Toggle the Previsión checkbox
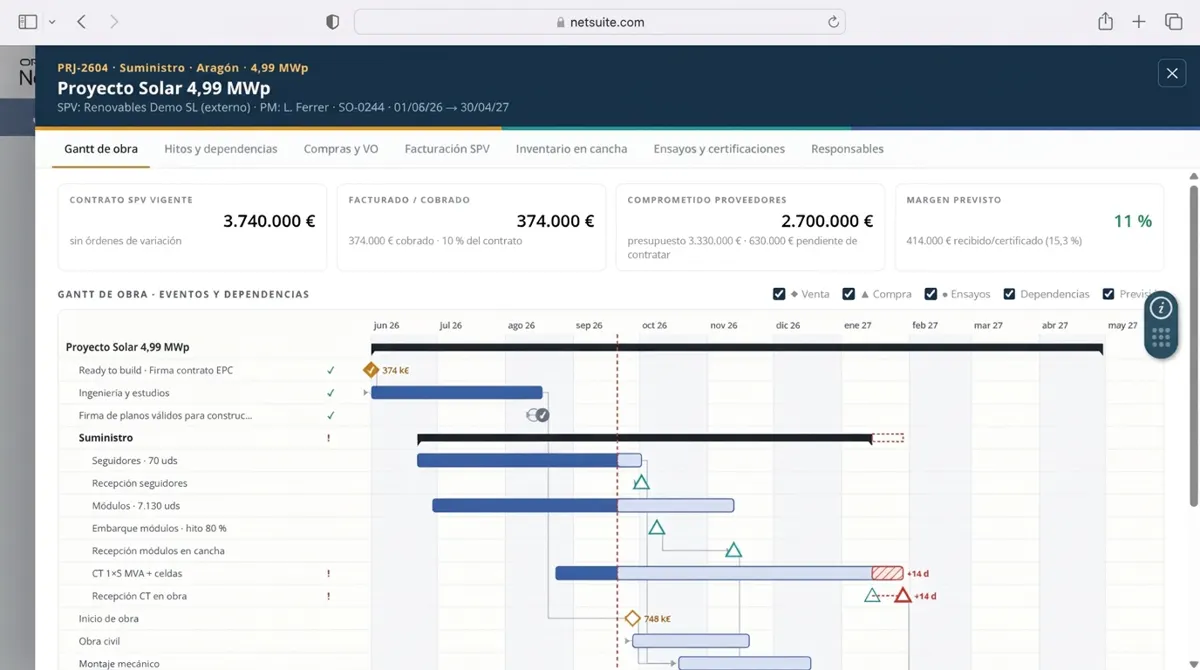The width and height of the screenshot is (1200, 670). coord(1108,294)
